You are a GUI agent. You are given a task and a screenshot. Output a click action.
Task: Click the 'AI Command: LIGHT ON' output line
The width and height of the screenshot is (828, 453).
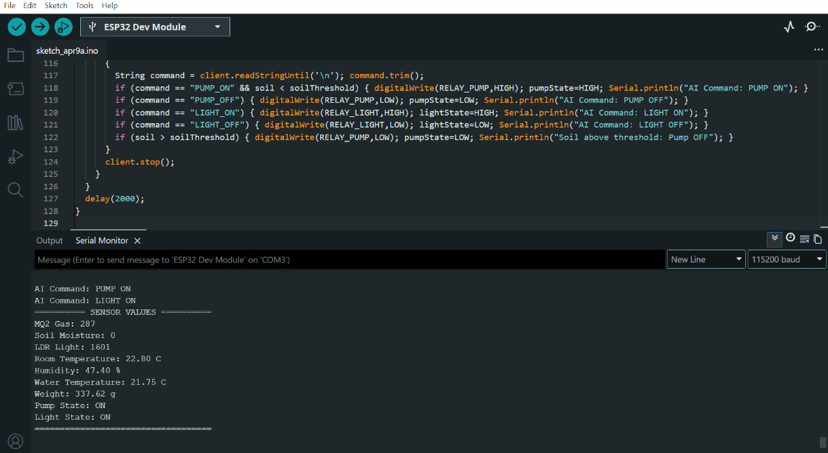(85, 300)
